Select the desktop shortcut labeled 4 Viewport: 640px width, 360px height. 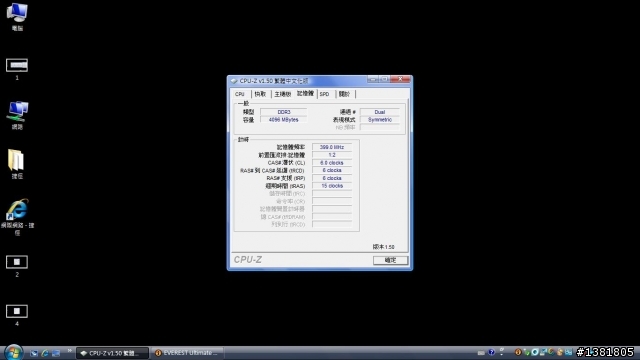17,315
